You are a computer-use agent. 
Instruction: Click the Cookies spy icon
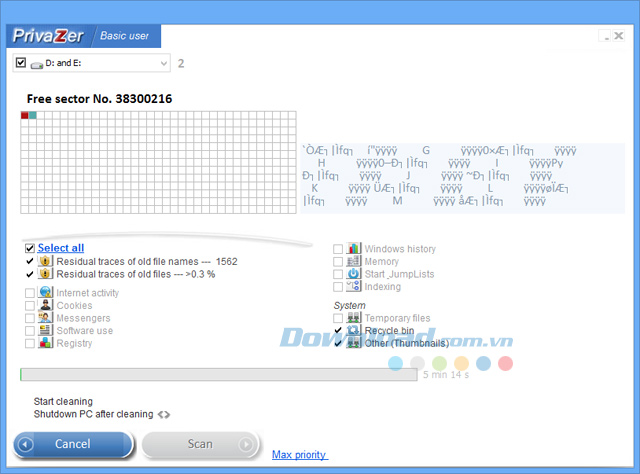pos(45,305)
